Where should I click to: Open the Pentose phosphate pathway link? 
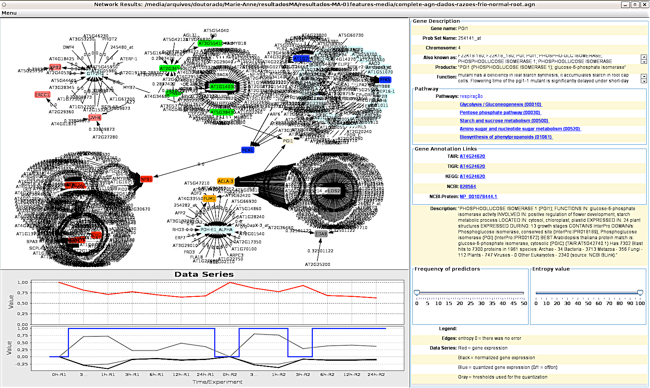coord(500,112)
